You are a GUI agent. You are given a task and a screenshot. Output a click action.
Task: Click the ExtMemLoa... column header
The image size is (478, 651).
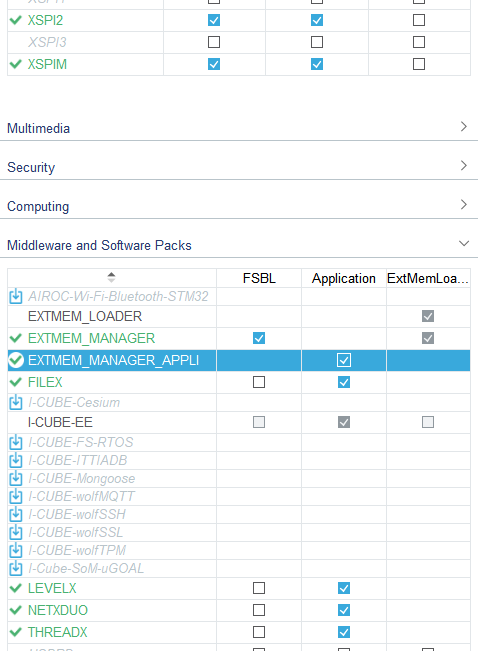tap(428, 278)
